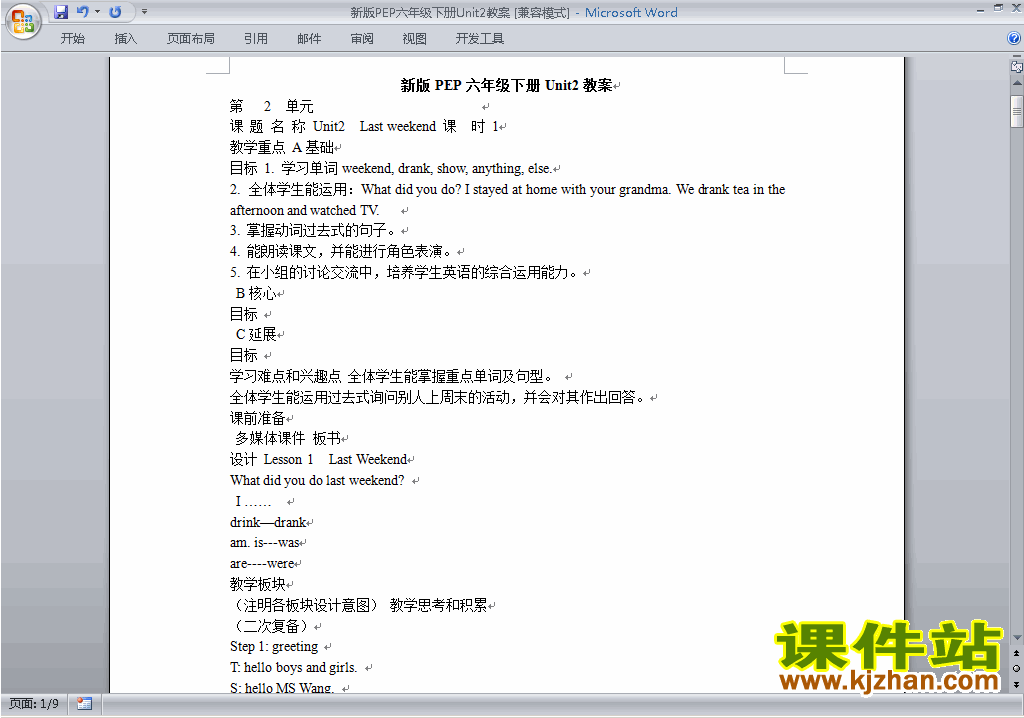
Task: Click the '多媒体课件 板书' line
Action: pos(288,438)
